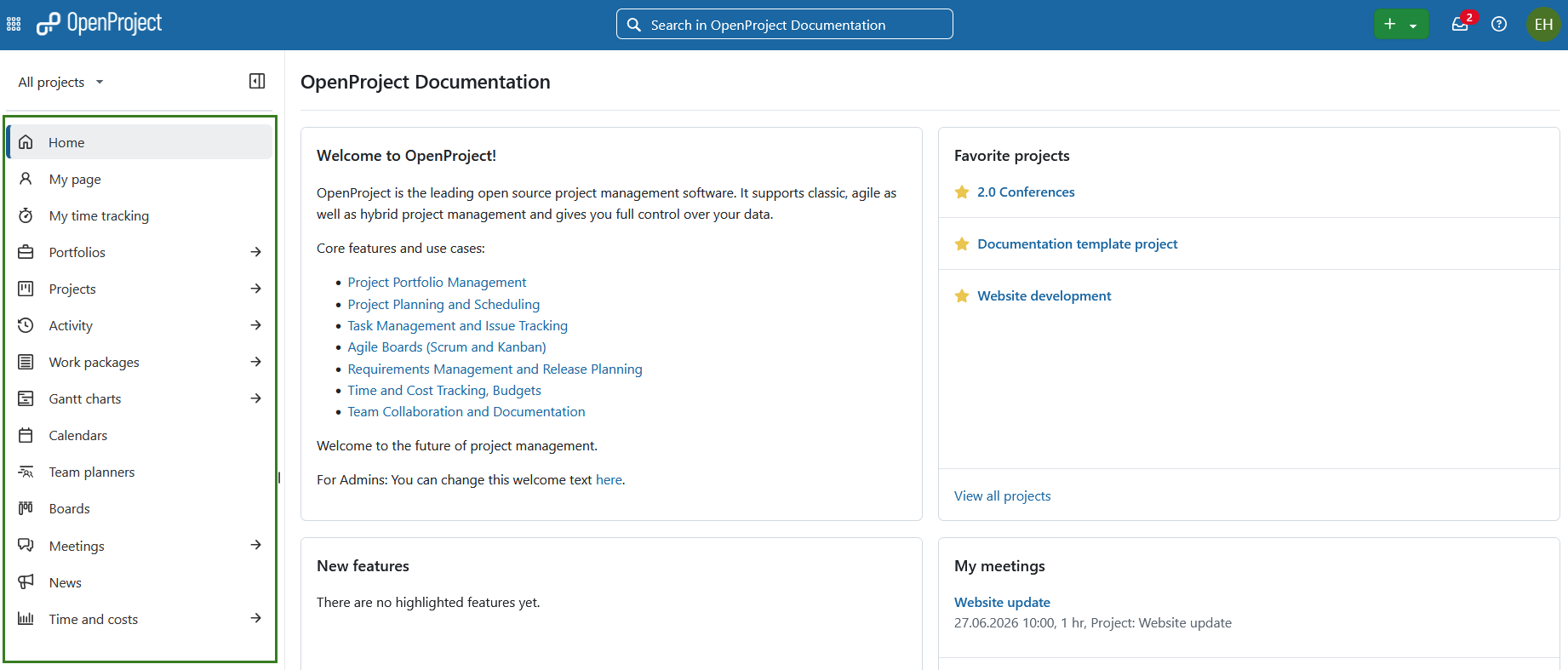Open Time and Cost Tracking, Budgets link
The width and height of the screenshot is (1568, 670).
444,391
